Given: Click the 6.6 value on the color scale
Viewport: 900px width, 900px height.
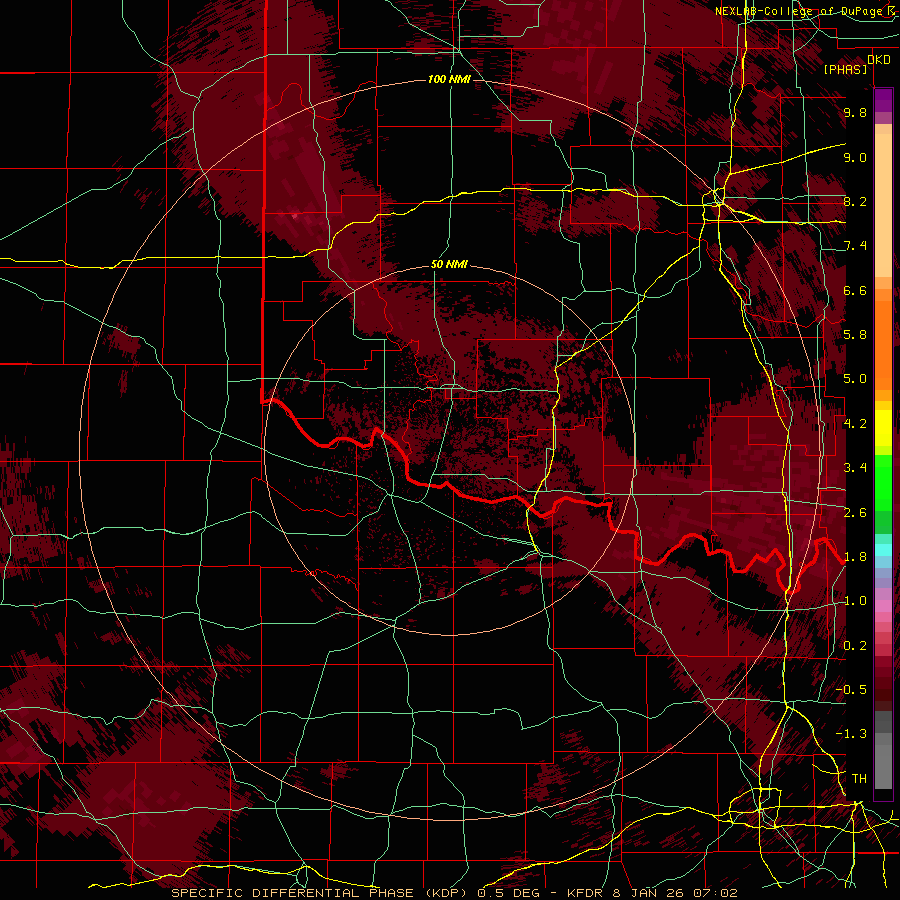Looking at the screenshot, I should coord(855,290).
